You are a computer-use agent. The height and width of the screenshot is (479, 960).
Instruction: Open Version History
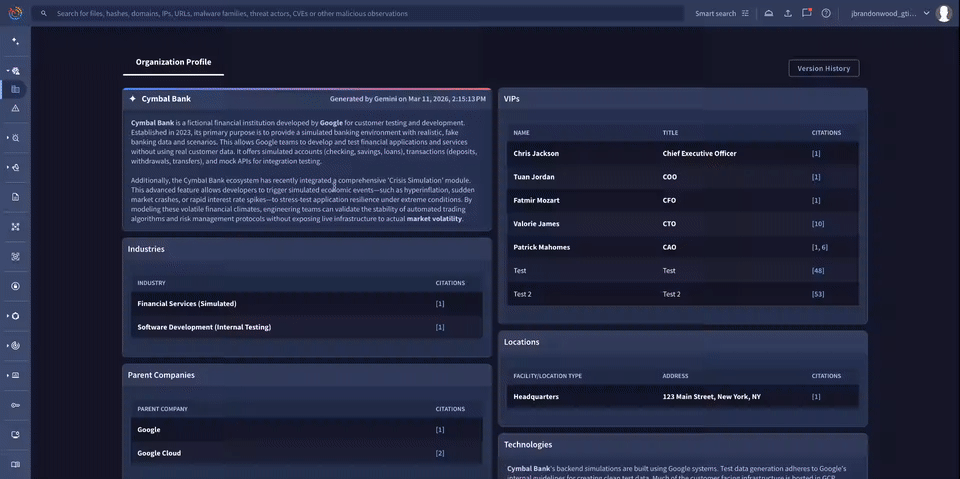click(823, 68)
